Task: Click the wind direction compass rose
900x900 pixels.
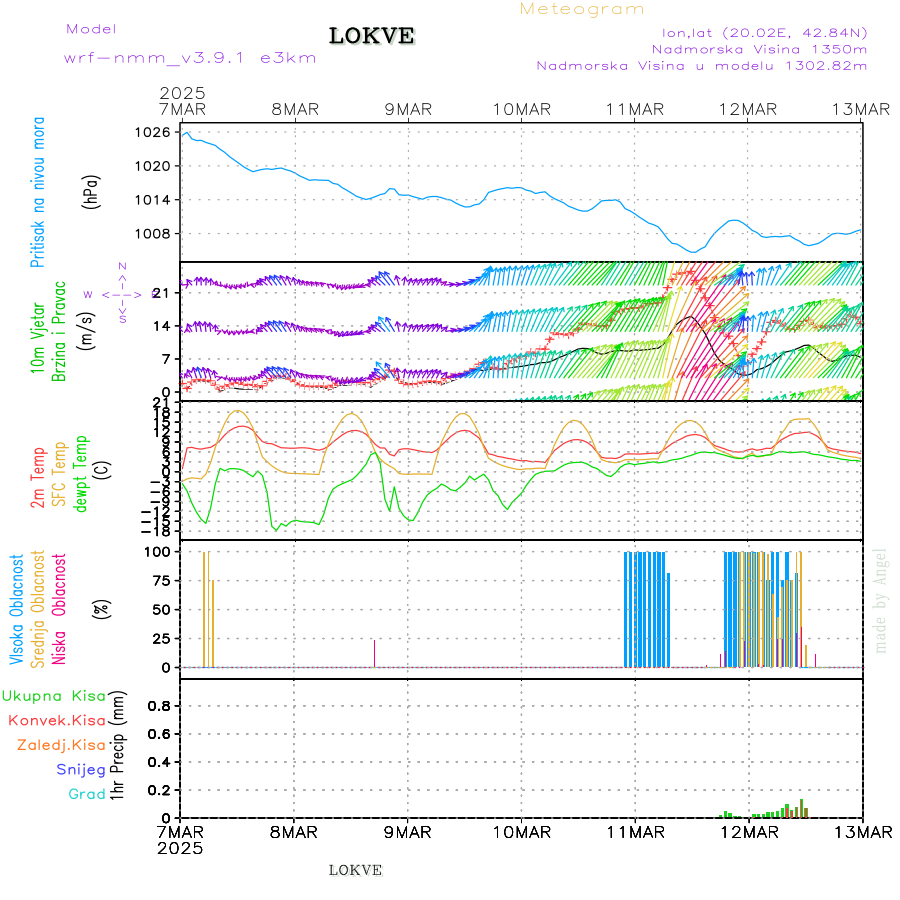Action: tap(120, 294)
